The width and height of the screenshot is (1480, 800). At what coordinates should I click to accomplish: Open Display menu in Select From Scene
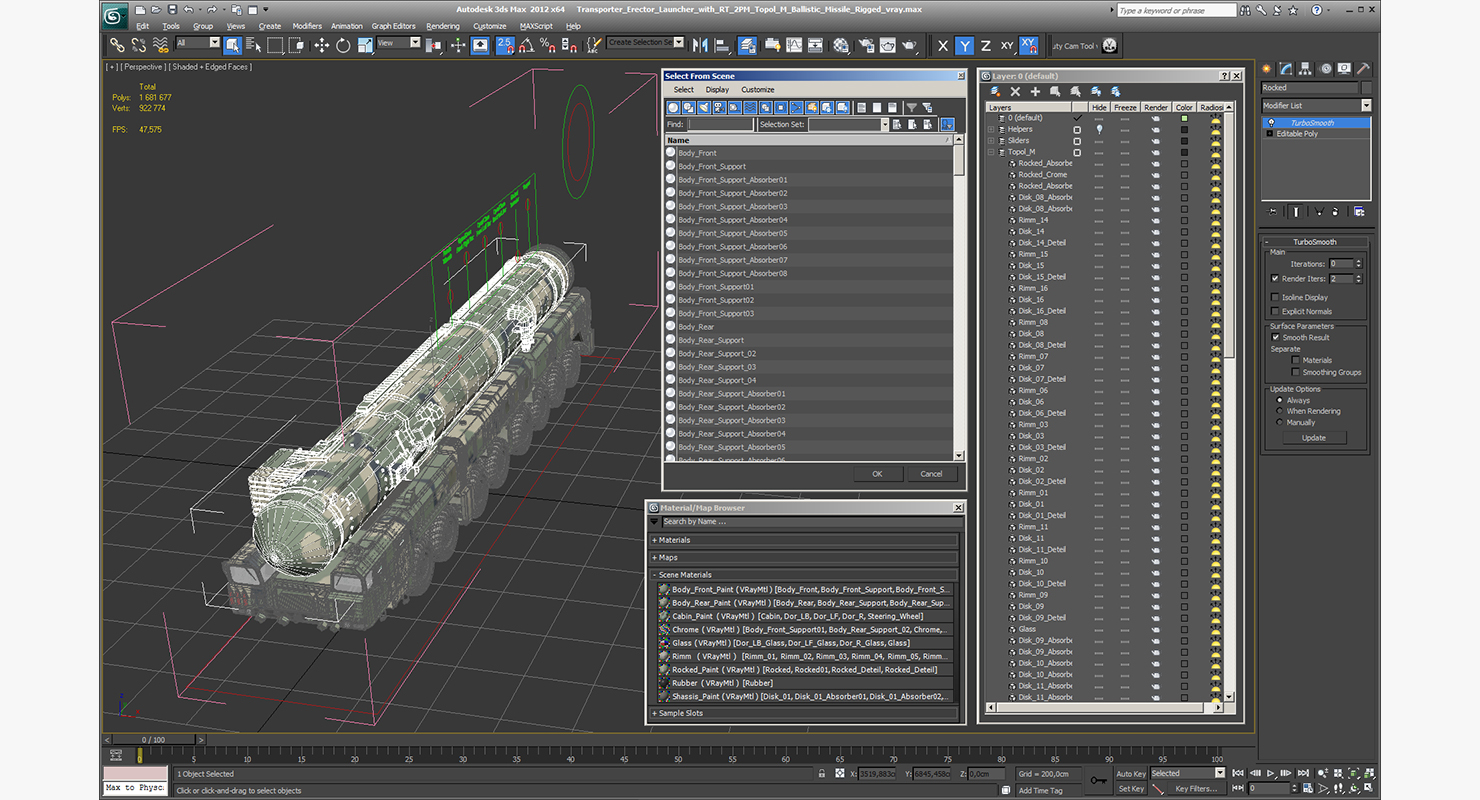717,90
